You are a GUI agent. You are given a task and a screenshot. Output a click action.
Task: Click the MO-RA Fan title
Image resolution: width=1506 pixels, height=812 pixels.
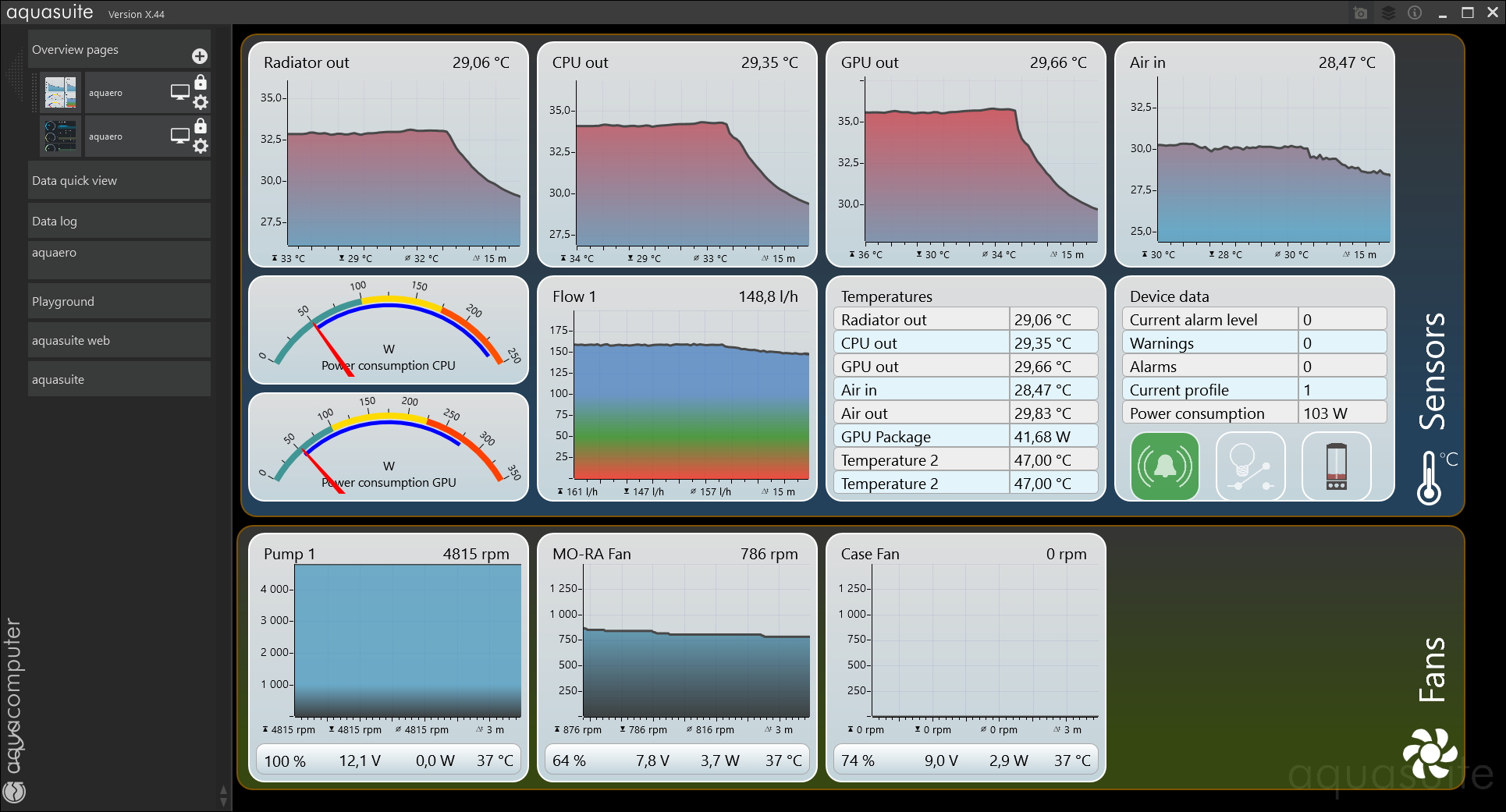(x=591, y=554)
